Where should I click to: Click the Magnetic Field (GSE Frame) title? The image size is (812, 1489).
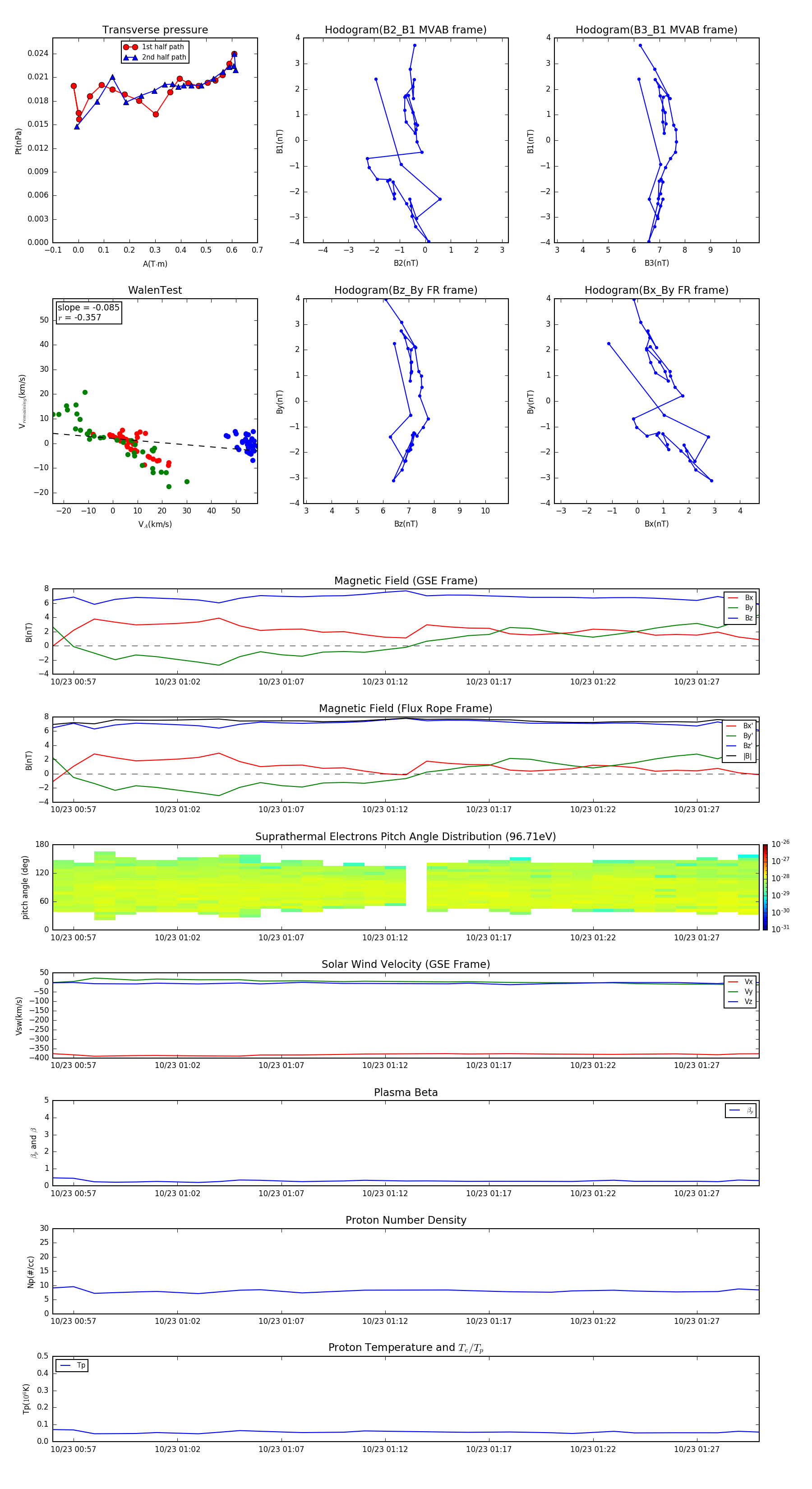[x=406, y=581]
